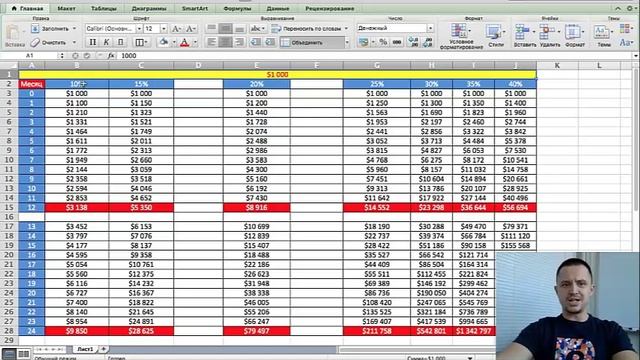
Task: Open font size dropdown arrow
Action: 164,29
